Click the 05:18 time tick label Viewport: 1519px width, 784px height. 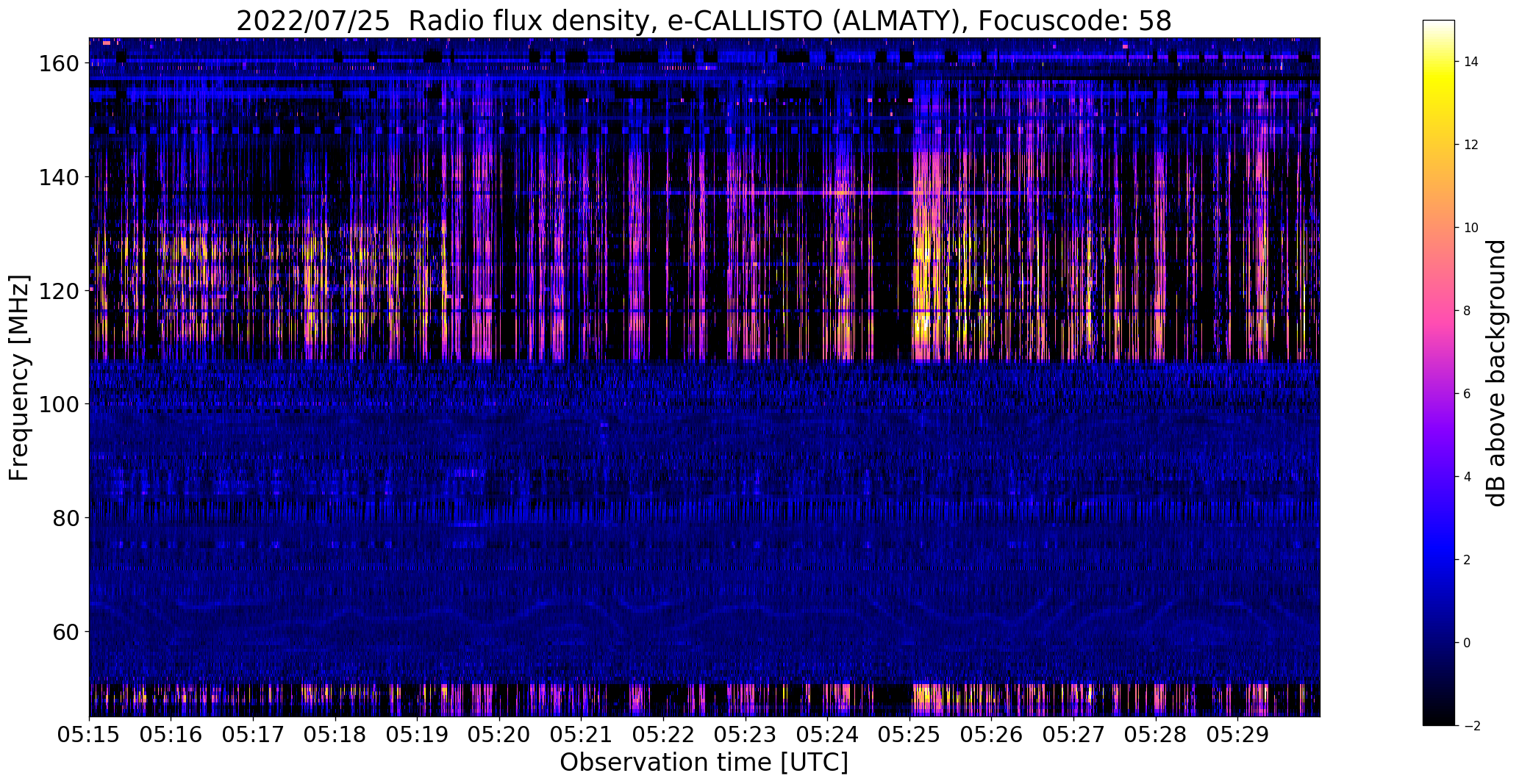pyautogui.click(x=335, y=736)
